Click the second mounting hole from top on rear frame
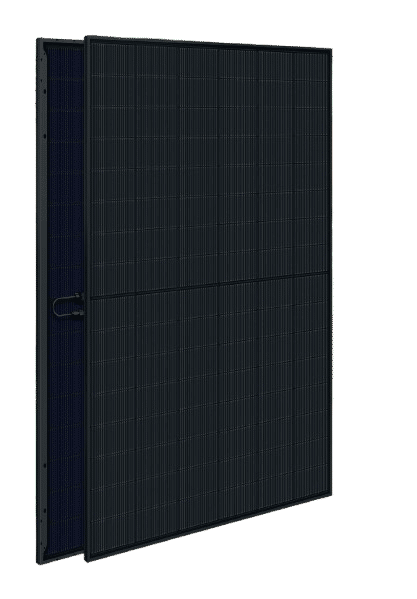 coord(44,136)
